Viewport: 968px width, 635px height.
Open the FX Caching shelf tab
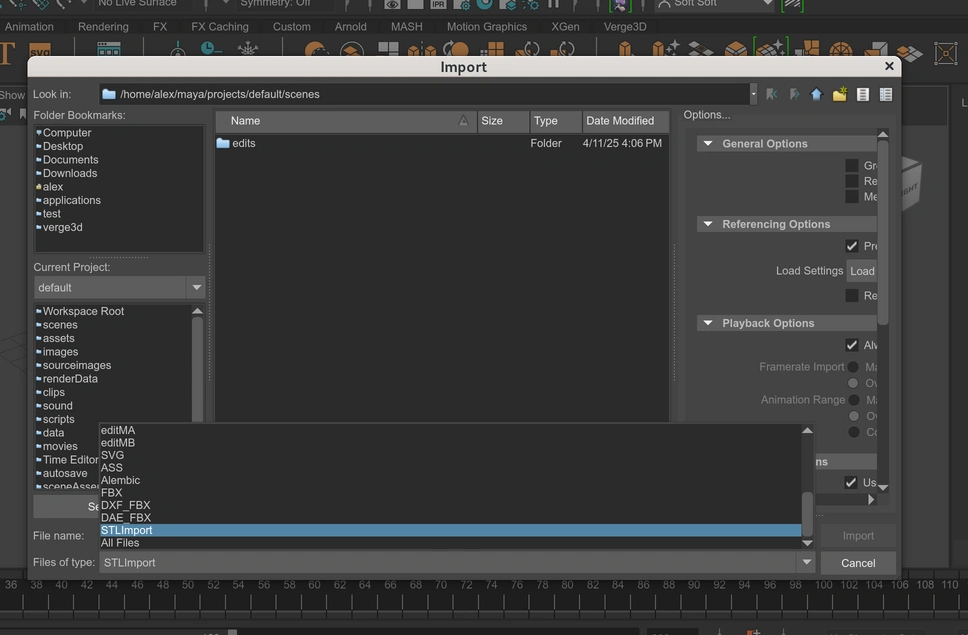pos(220,27)
